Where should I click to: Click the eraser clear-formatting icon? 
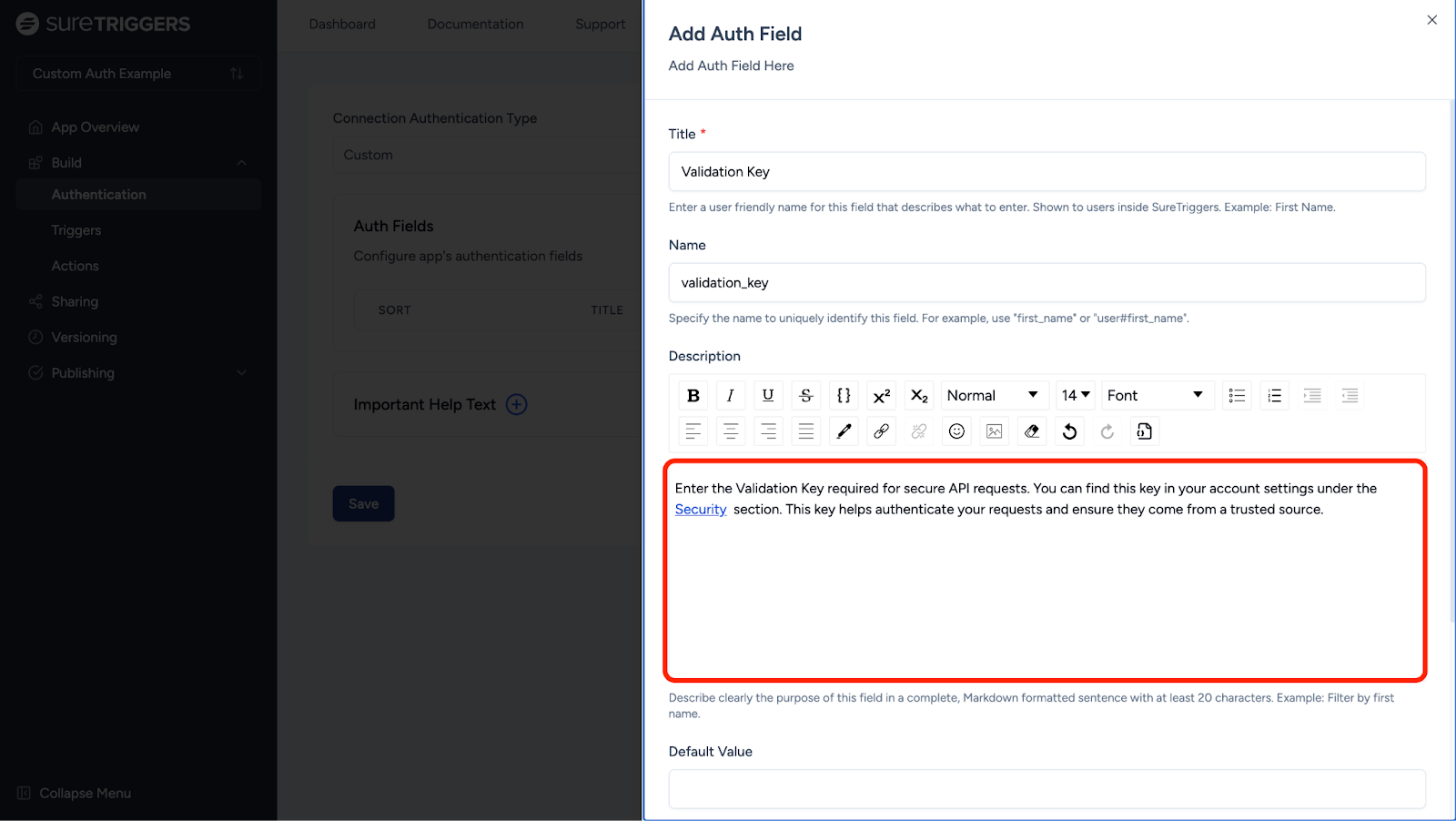(1032, 431)
